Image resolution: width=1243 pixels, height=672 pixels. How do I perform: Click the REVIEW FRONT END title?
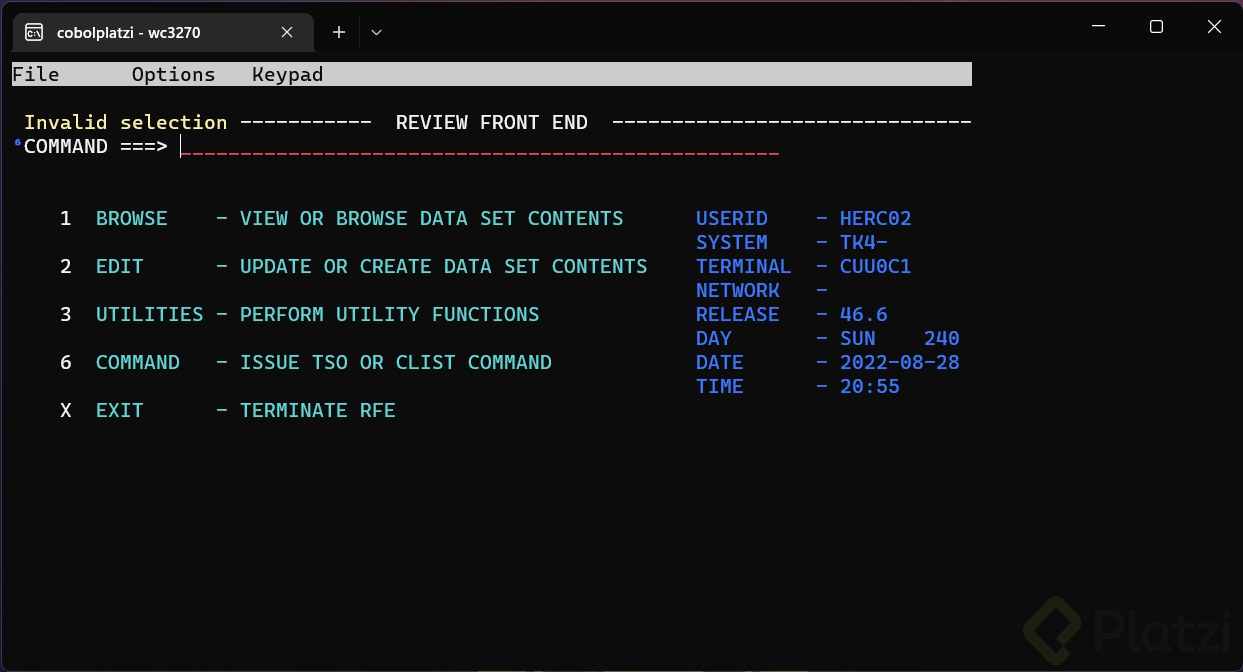coord(491,122)
